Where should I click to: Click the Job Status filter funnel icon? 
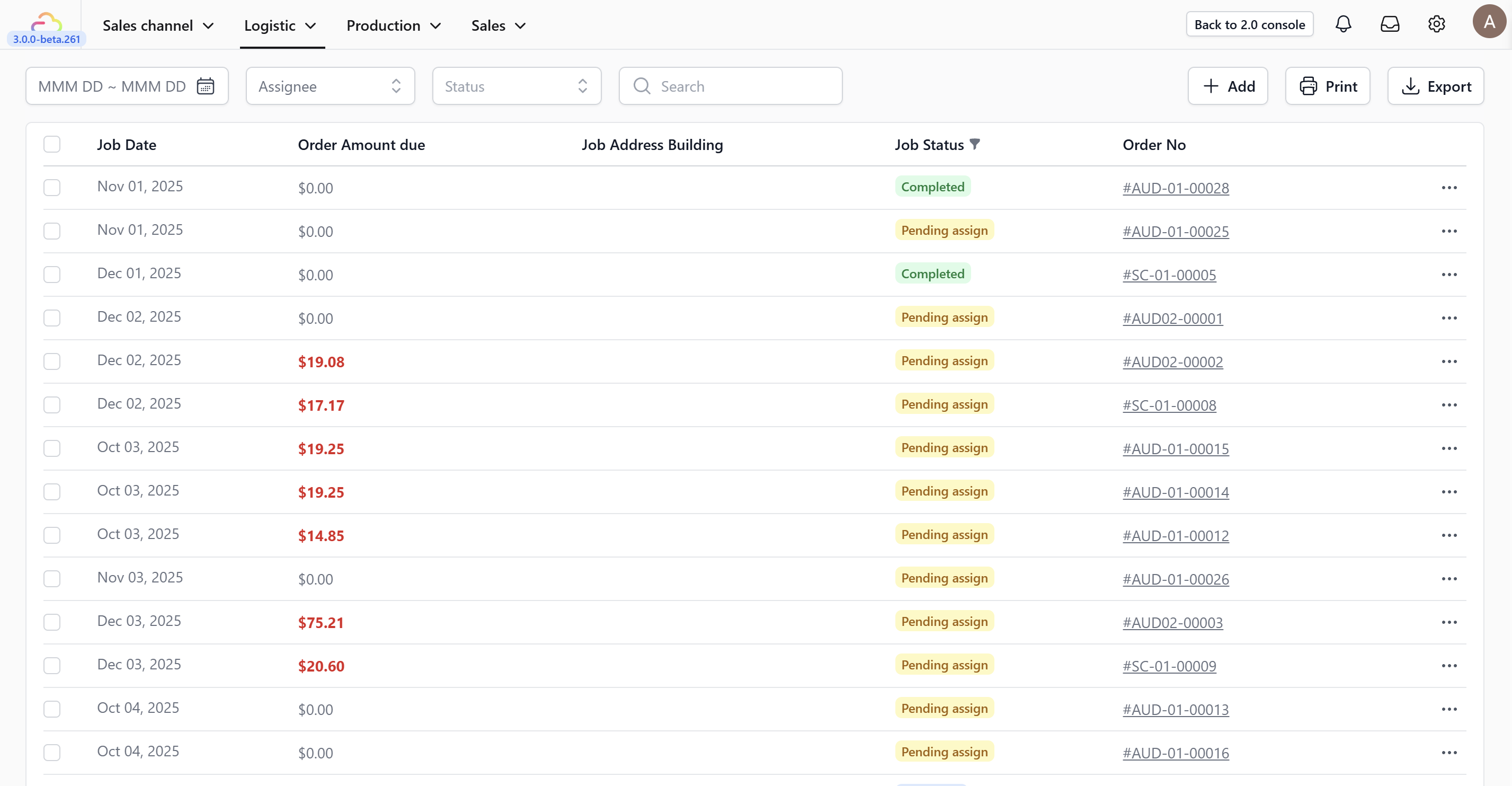point(975,144)
